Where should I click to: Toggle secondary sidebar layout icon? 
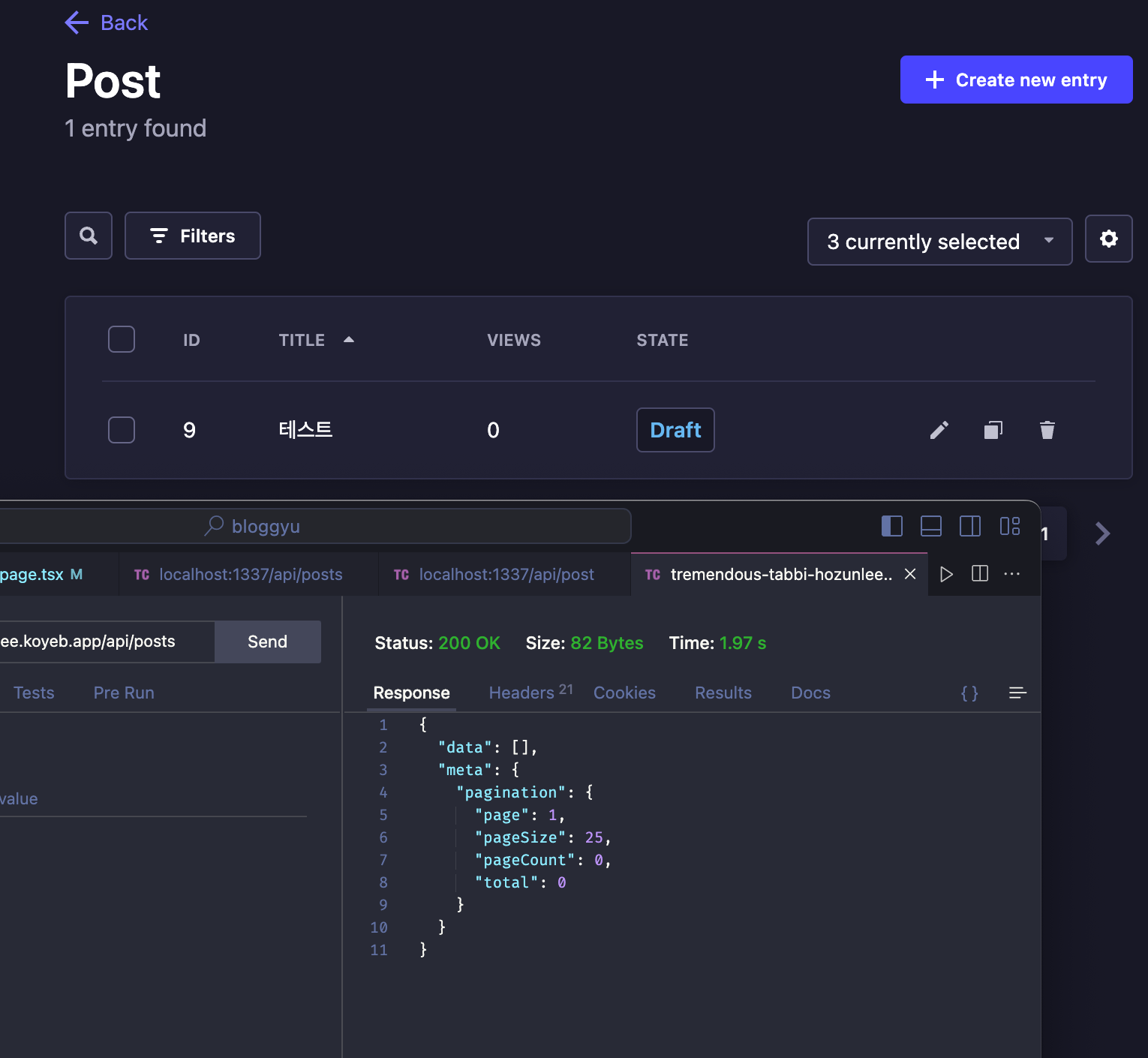click(x=970, y=526)
